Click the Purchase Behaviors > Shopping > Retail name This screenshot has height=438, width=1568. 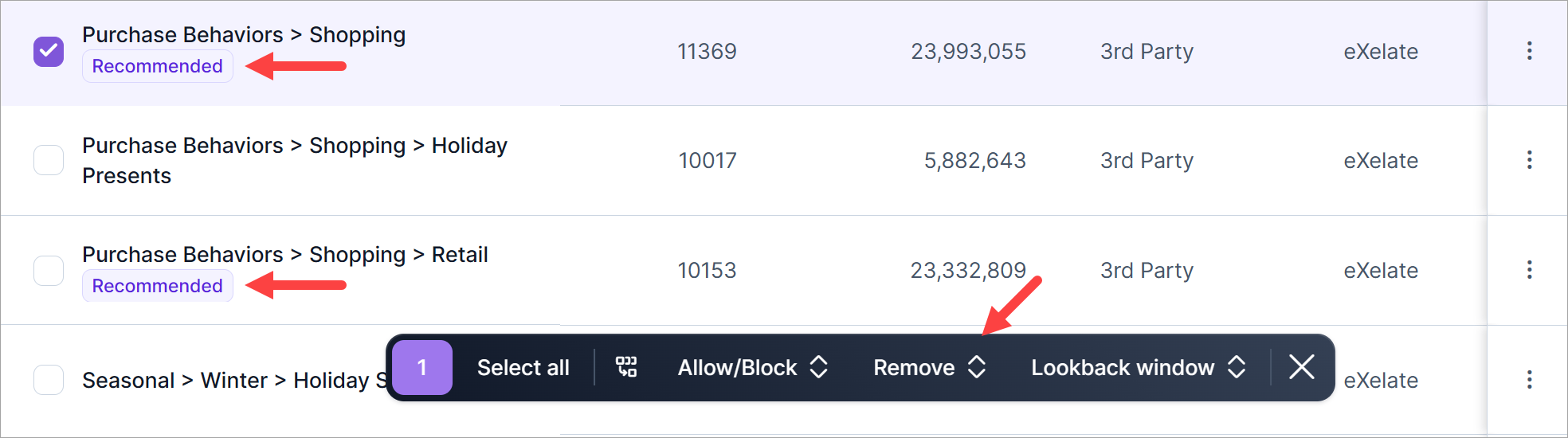tap(284, 255)
